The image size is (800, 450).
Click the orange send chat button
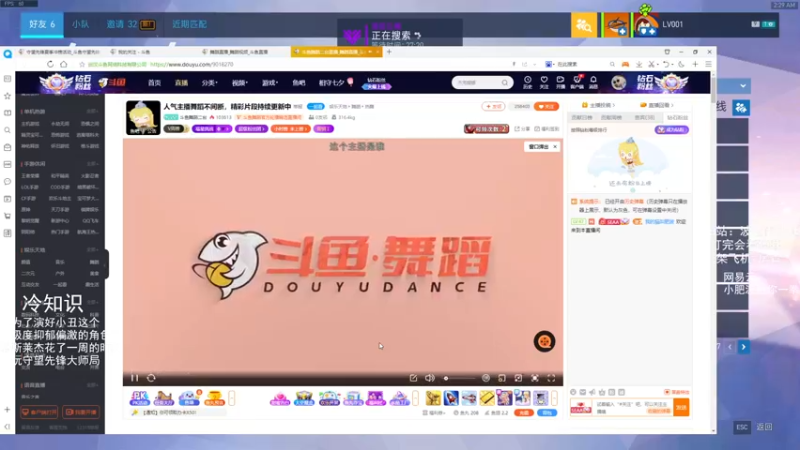[681, 407]
